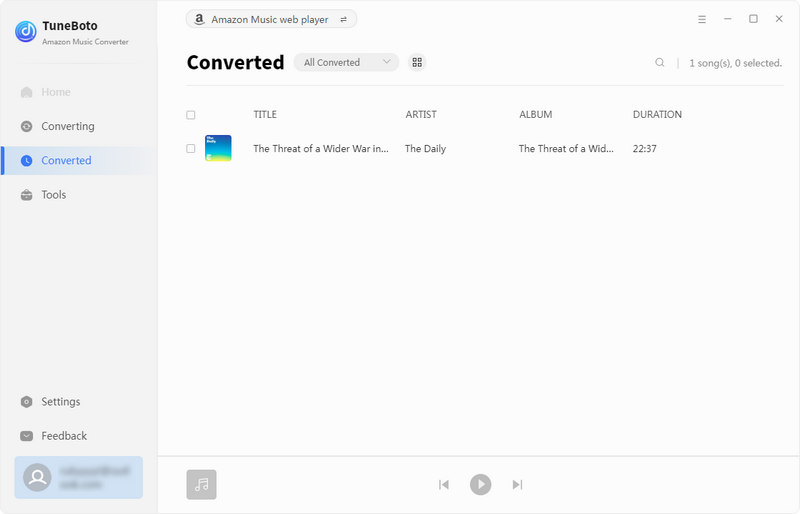Screen dimensions: 800x514
Task: Click the '1 song(s), 0 selected.' status text
Action: click(735, 63)
